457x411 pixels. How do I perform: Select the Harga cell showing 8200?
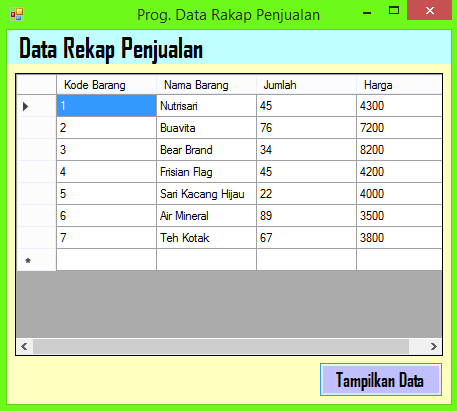tap(399, 150)
